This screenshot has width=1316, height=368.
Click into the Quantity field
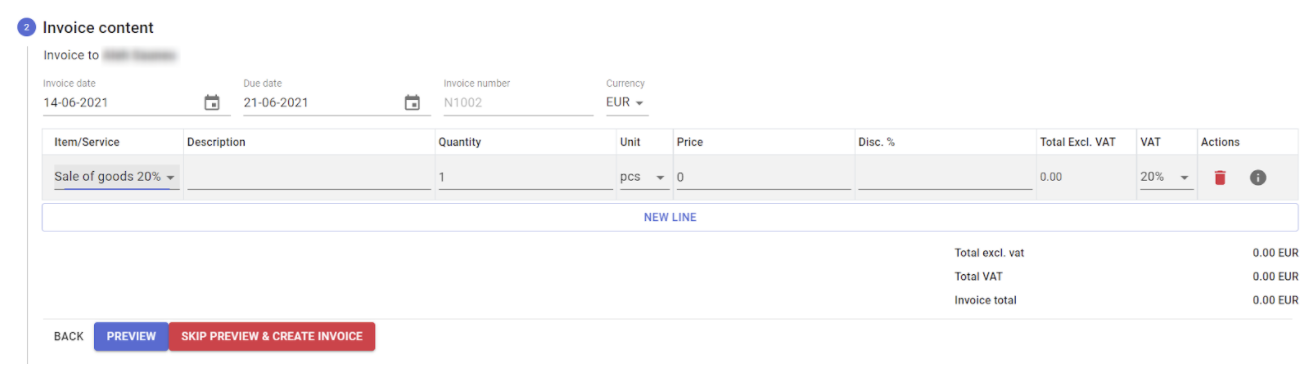point(525,177)
